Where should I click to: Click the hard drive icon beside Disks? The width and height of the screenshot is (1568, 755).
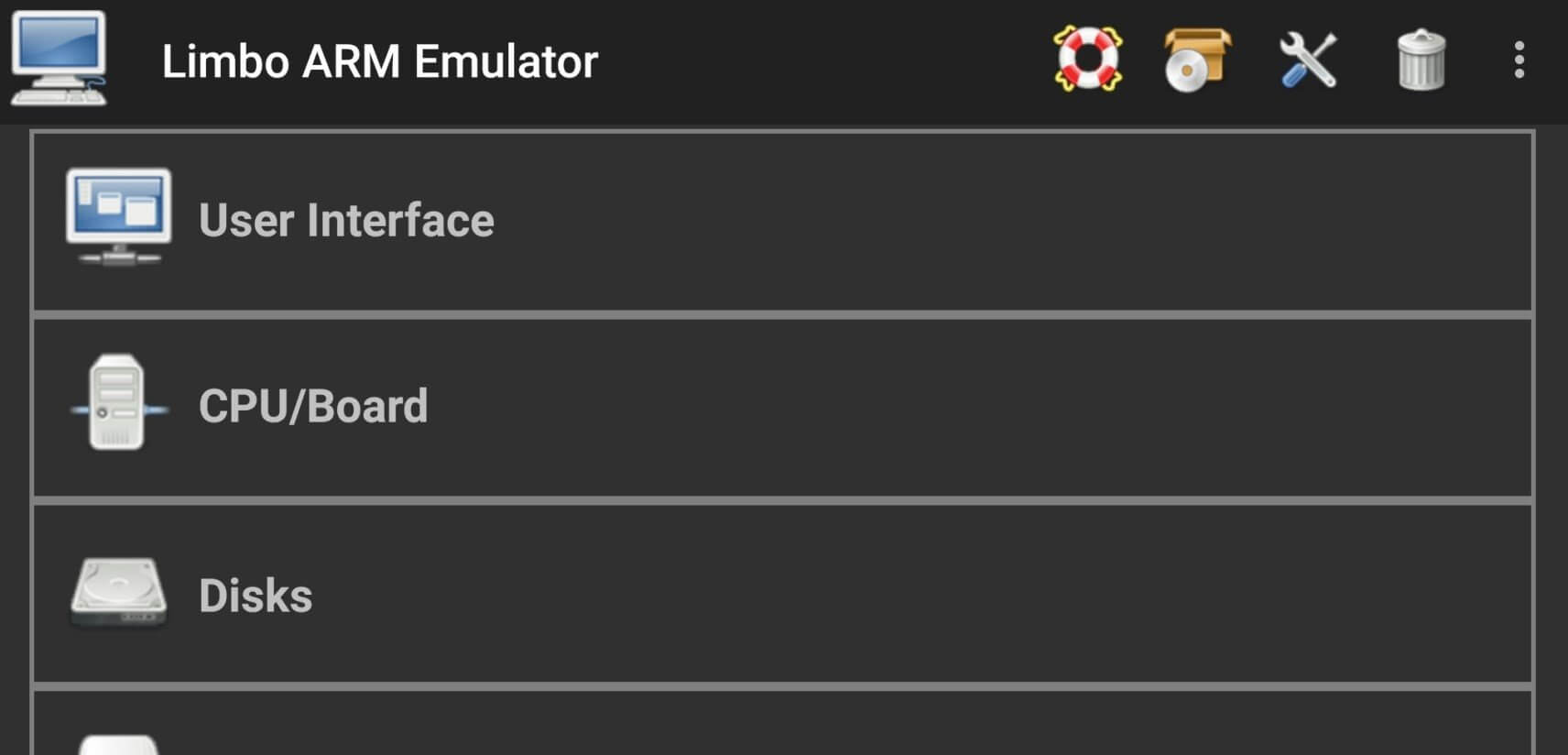click(118, 592)
